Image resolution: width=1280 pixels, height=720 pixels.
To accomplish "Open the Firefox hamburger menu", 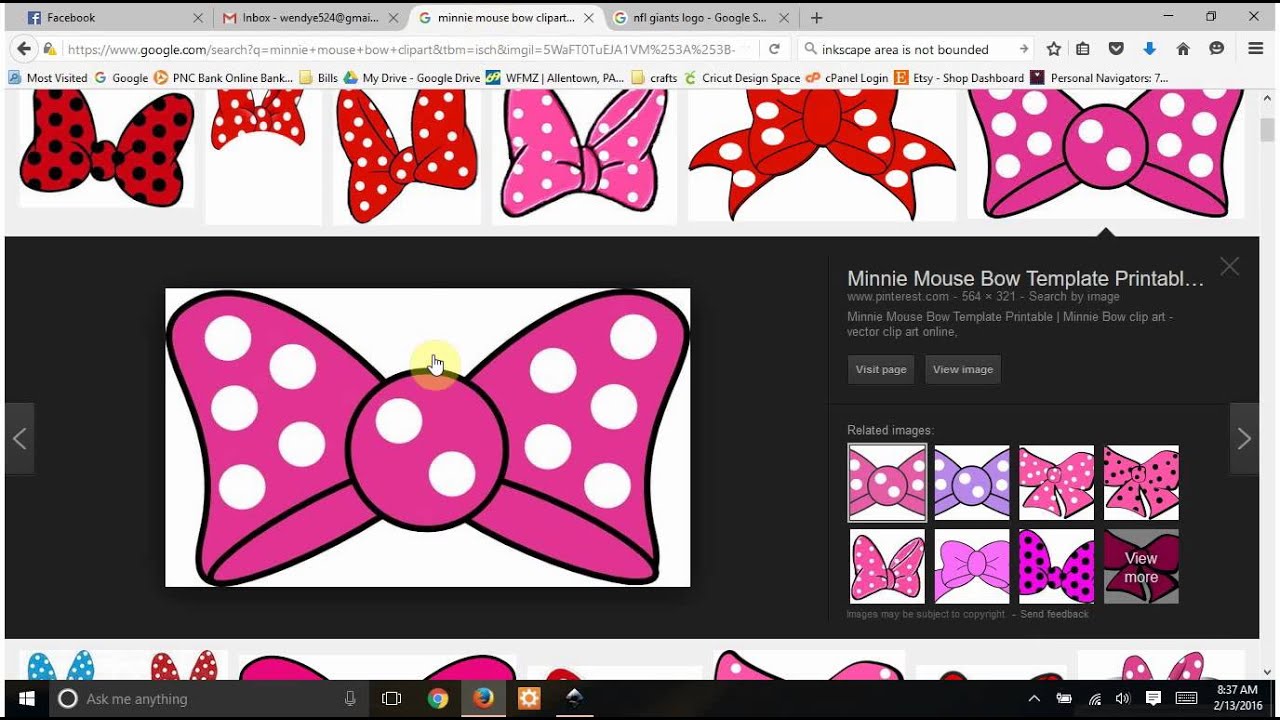I will click(1256, 48).
